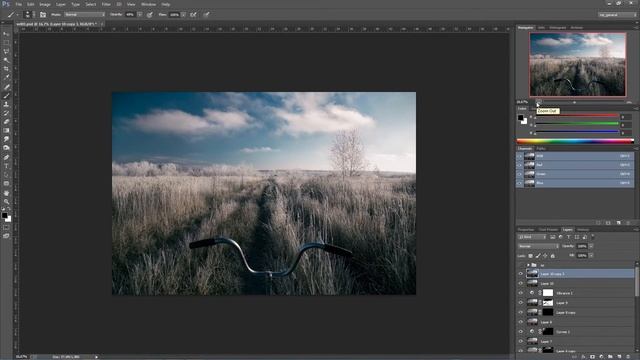
Task: Open the Window menu
Action: point(148,4)
